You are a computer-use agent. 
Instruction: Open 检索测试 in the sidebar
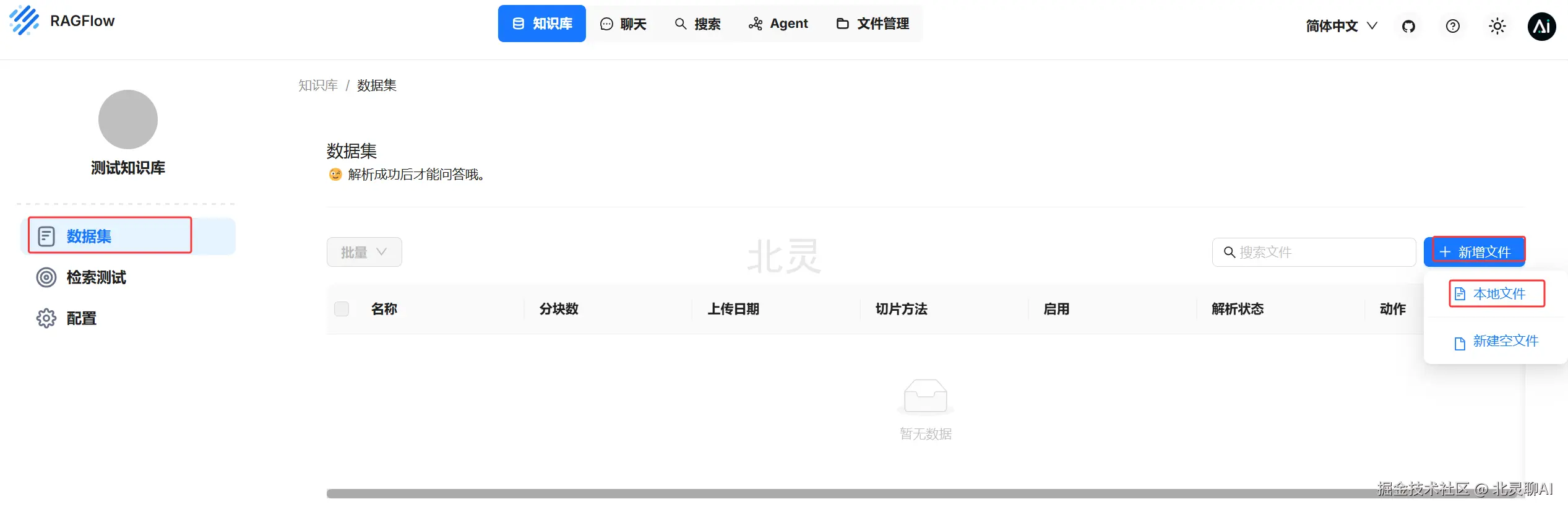tap(128, 277)
